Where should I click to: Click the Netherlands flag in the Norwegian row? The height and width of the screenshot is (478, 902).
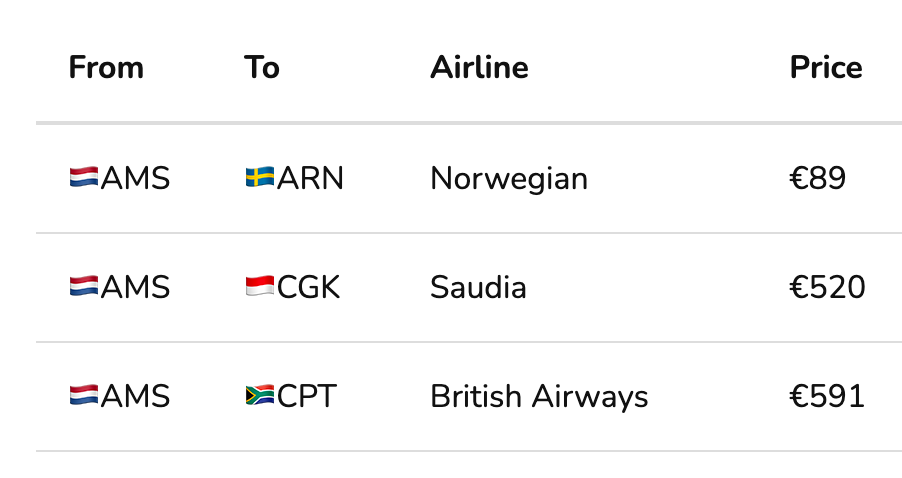click(84, 177)
